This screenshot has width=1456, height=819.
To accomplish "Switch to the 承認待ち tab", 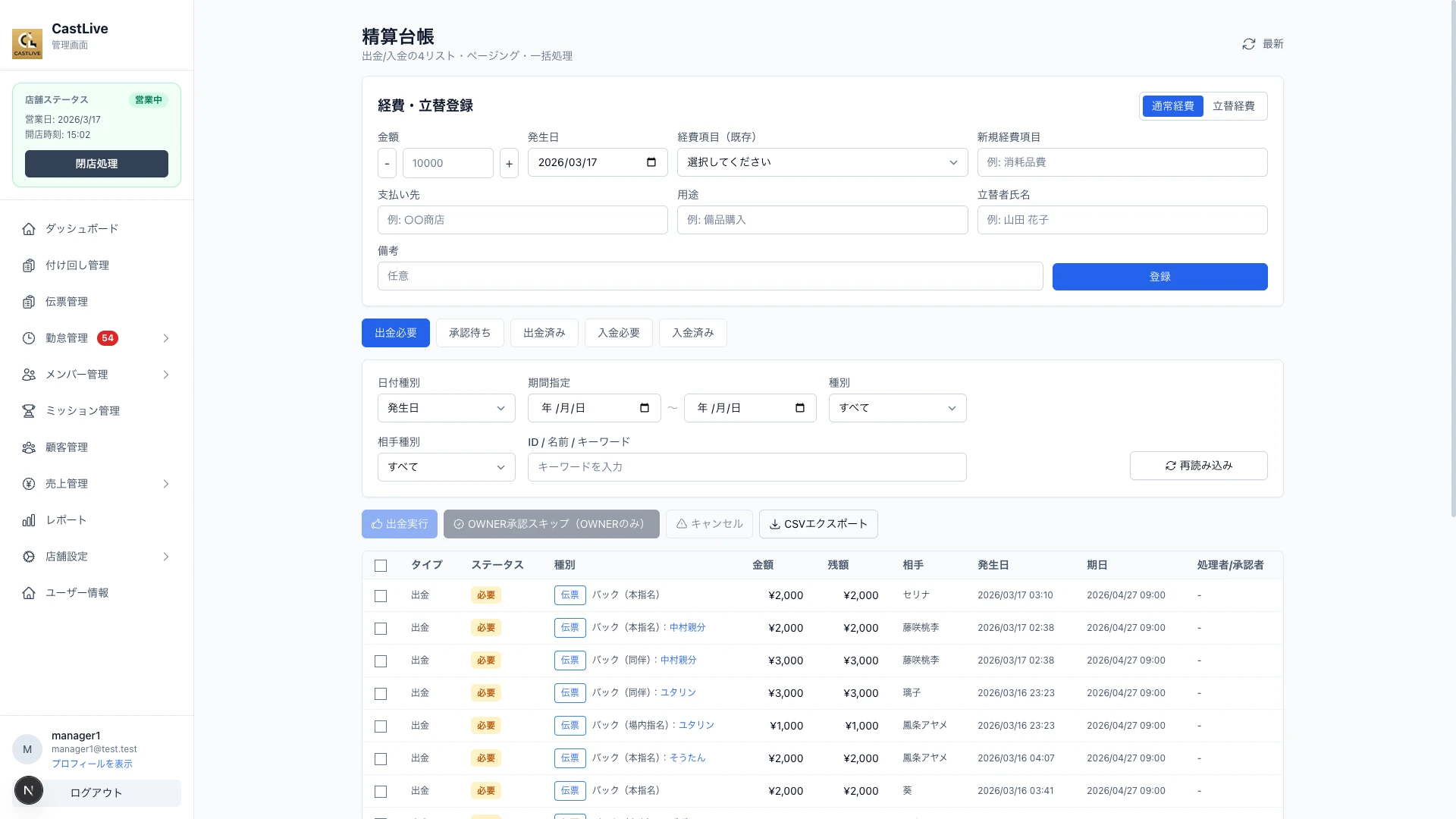I will (x=469, y=333).
